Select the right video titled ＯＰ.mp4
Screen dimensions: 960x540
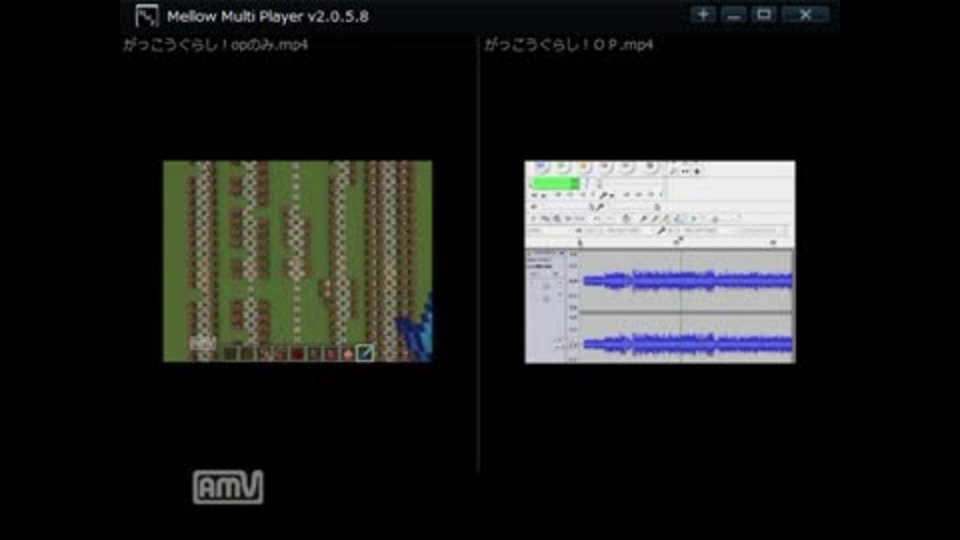click(569, 45)
